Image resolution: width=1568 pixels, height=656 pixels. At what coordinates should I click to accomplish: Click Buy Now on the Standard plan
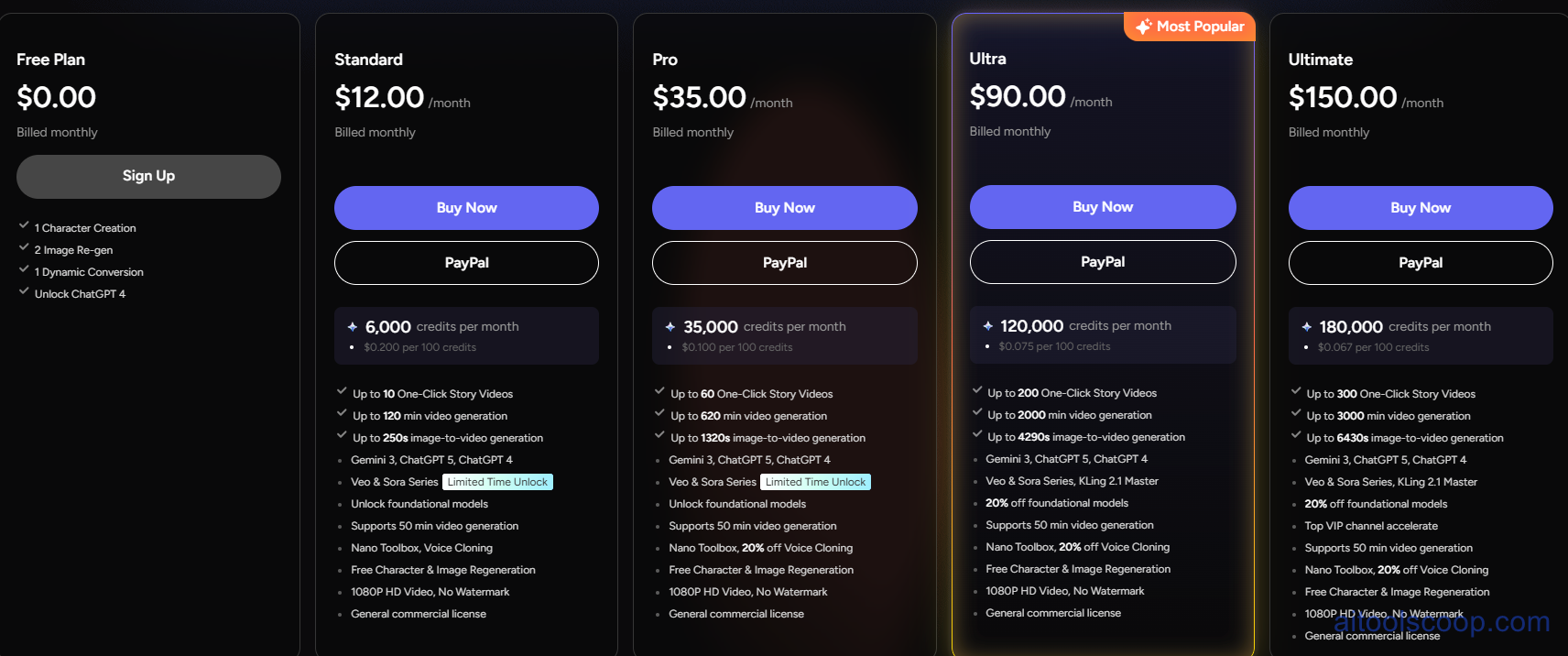tap(466, 208)
